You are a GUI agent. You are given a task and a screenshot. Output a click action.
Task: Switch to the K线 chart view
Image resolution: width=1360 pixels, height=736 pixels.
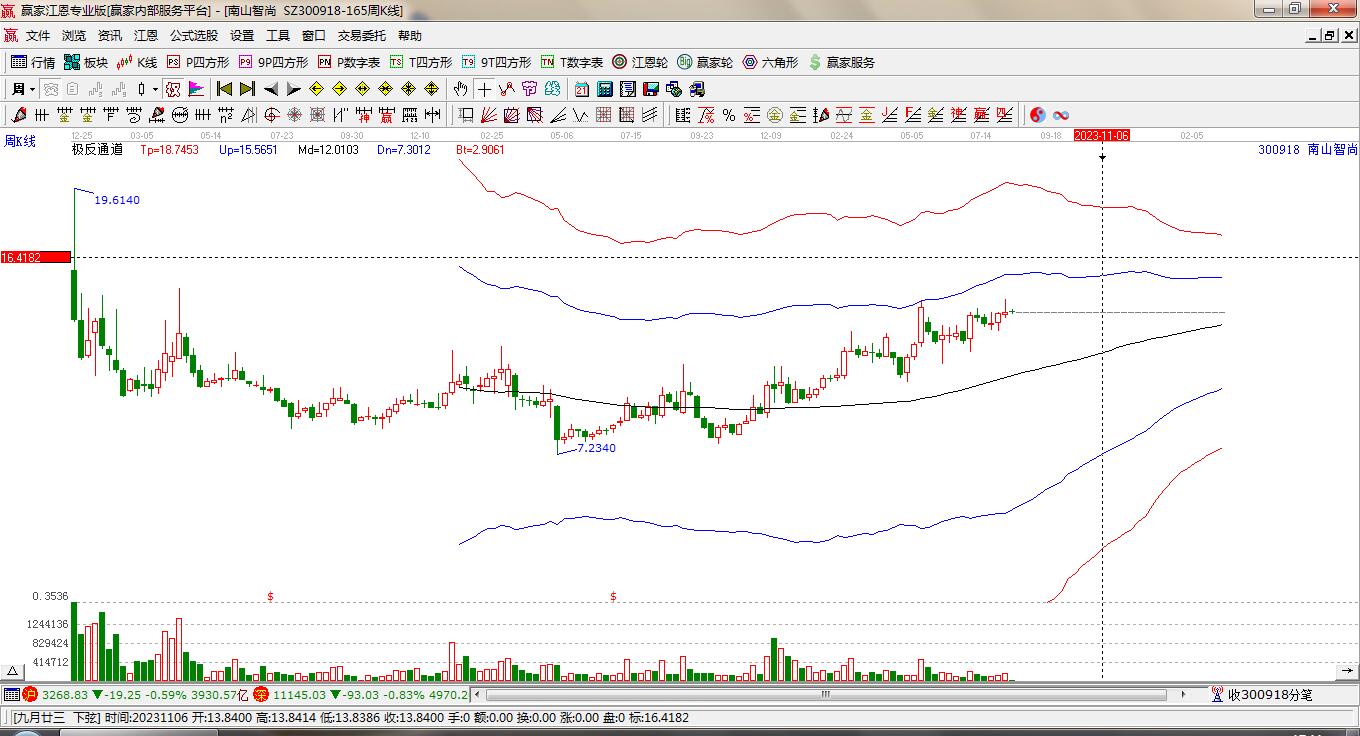pos(137,62)
